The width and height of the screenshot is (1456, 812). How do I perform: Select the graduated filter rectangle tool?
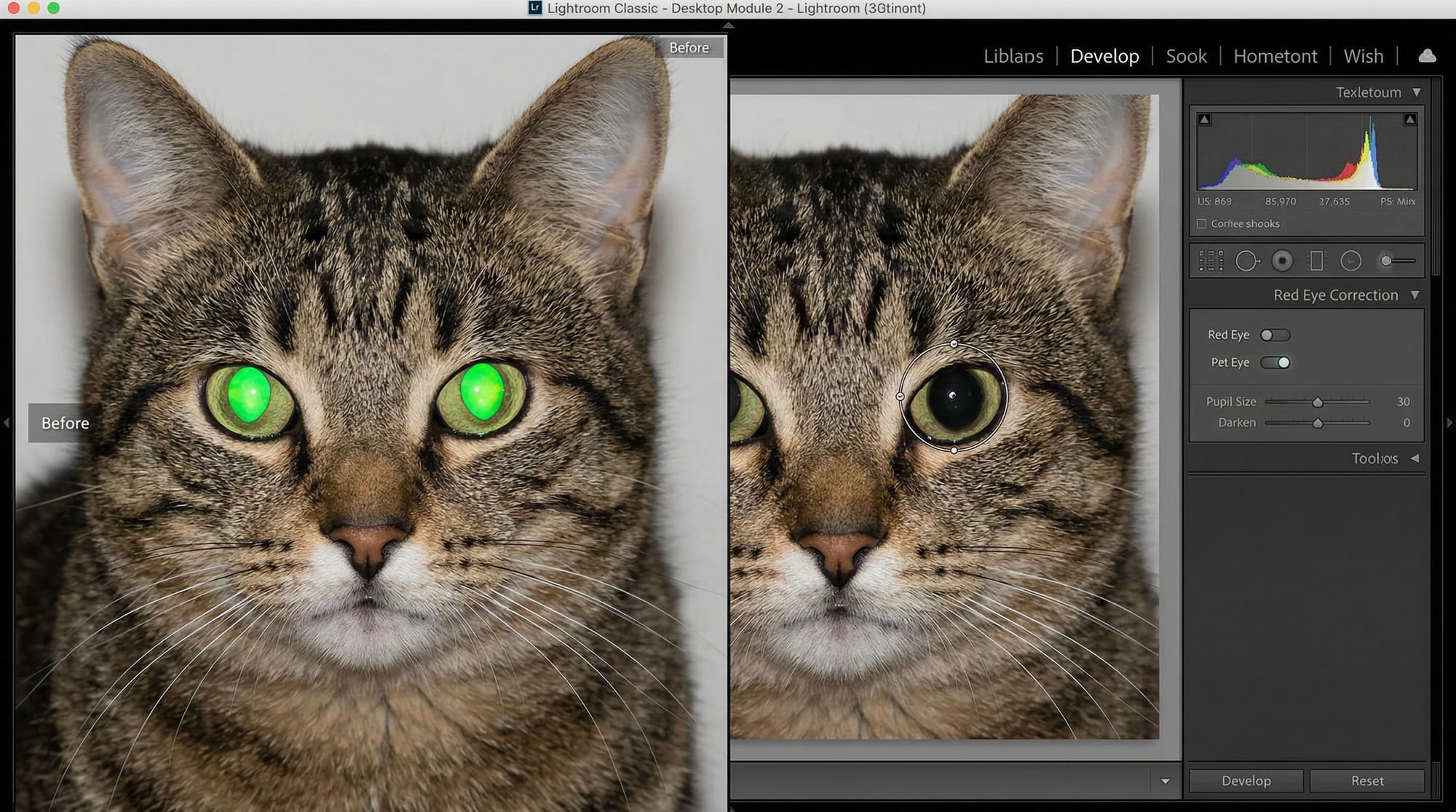tap(1316, 260)
